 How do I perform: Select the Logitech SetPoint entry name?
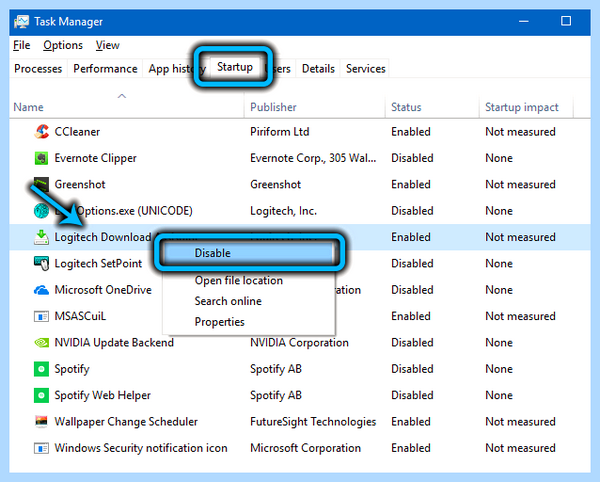(98, 264)
